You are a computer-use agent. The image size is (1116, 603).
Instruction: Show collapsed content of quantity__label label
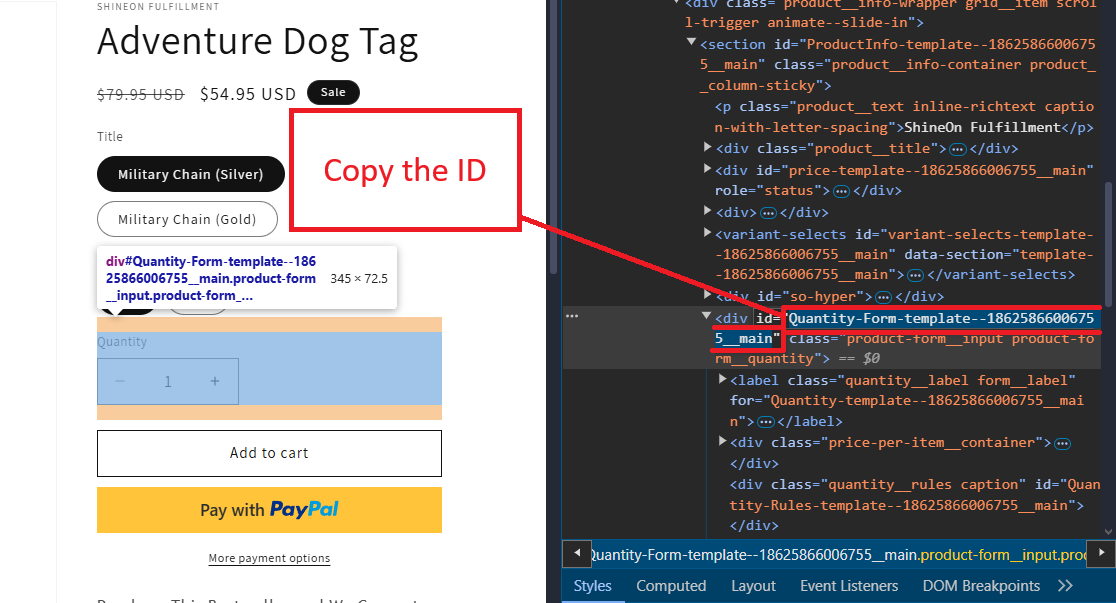click(765, 422)
